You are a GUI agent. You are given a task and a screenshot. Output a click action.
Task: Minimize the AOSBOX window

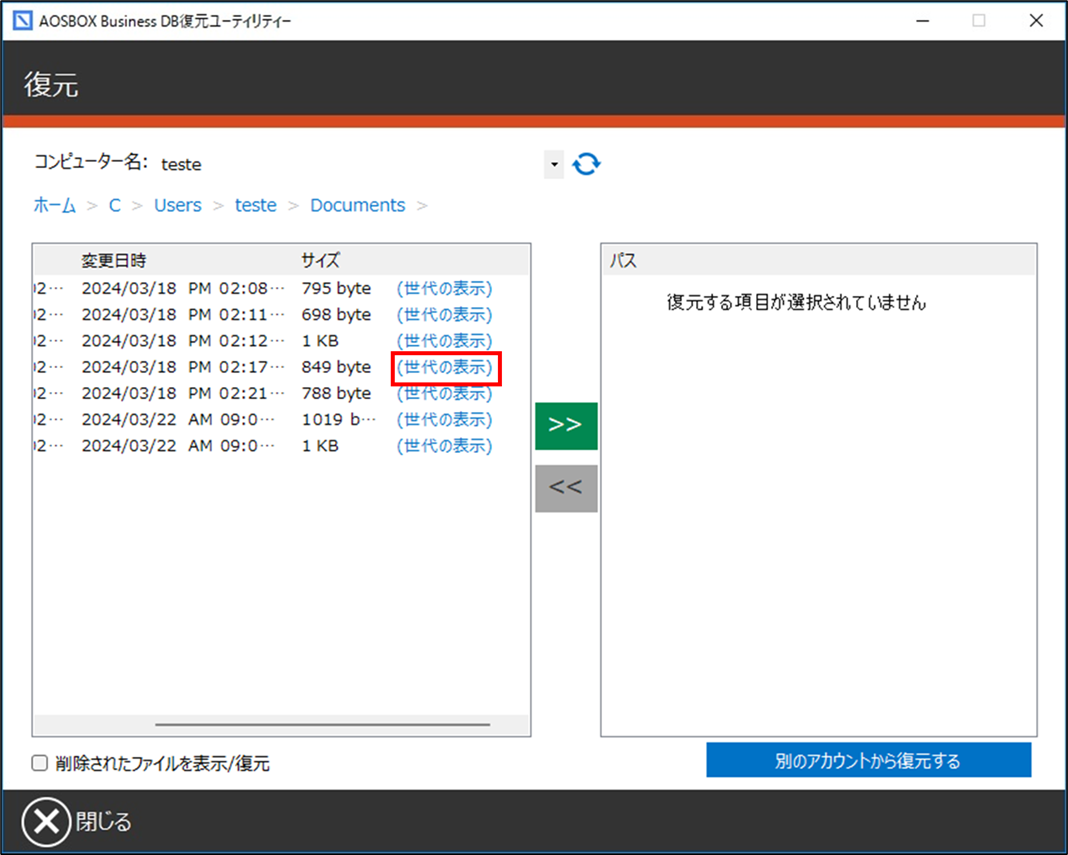tap(922, 21)
